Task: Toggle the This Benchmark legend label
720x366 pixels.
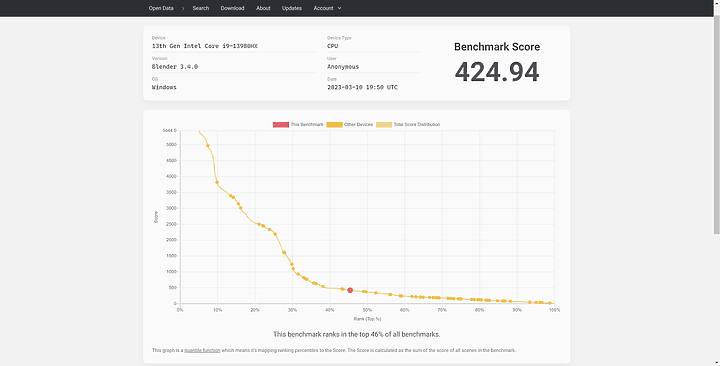Action: point(307,124)
